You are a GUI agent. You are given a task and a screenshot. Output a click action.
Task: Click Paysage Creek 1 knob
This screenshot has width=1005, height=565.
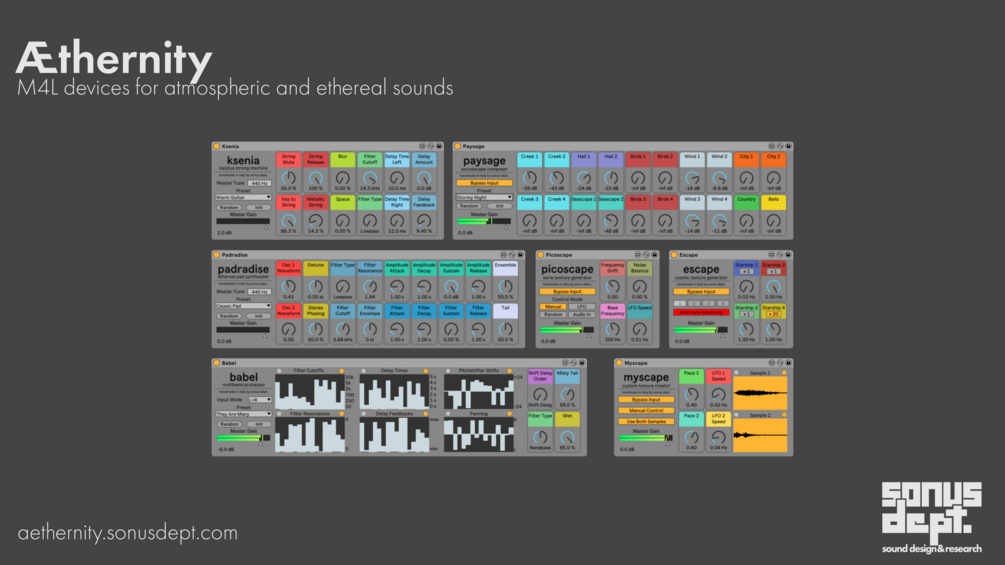(x=529, y=178)
